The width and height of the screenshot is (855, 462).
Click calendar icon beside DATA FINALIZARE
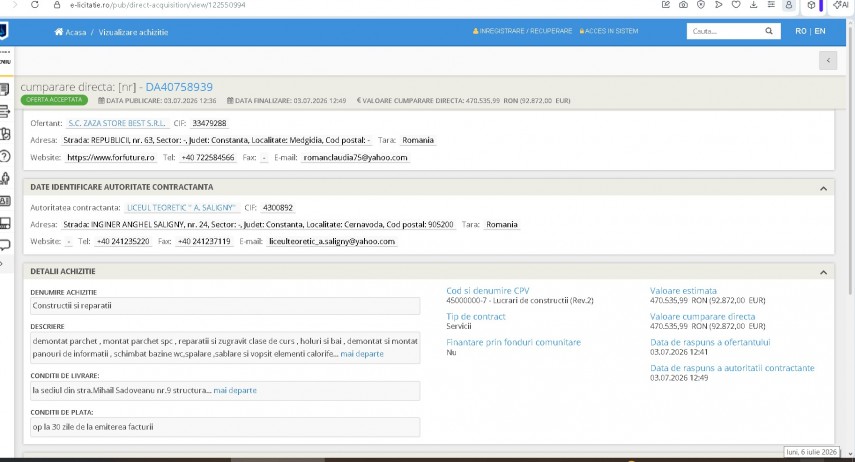click(x=230, y=100)
